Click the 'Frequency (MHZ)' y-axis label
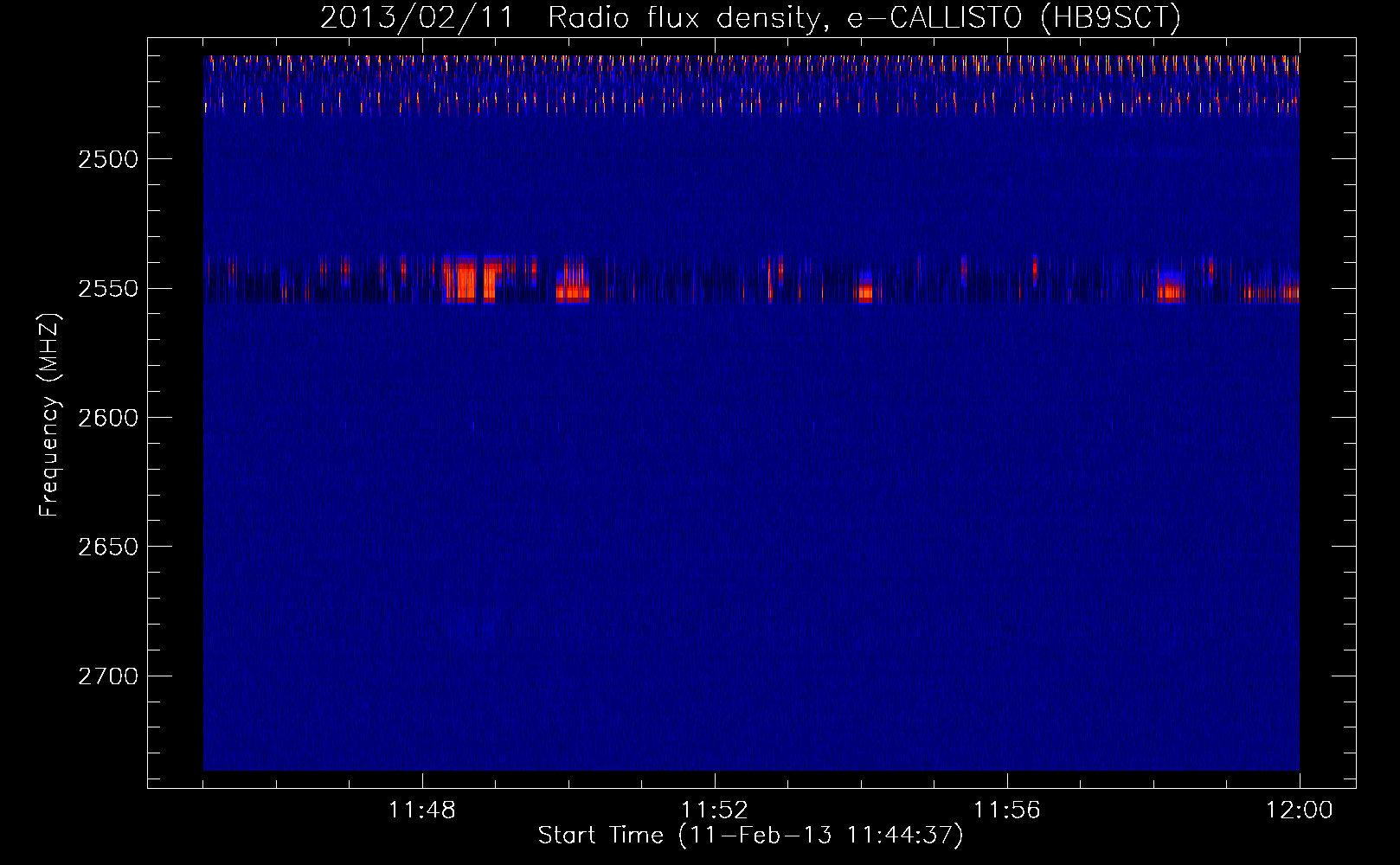This screenshot has width=1400, height=865. click(49, 415)
